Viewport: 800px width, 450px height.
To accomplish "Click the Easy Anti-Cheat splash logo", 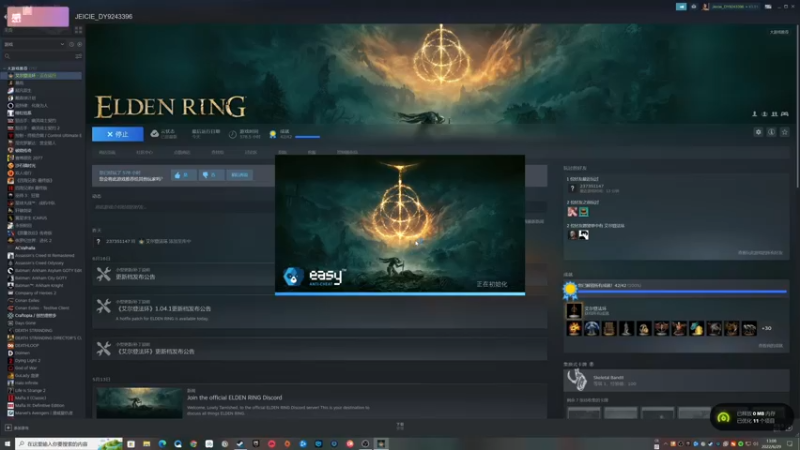I will [314, 276].
